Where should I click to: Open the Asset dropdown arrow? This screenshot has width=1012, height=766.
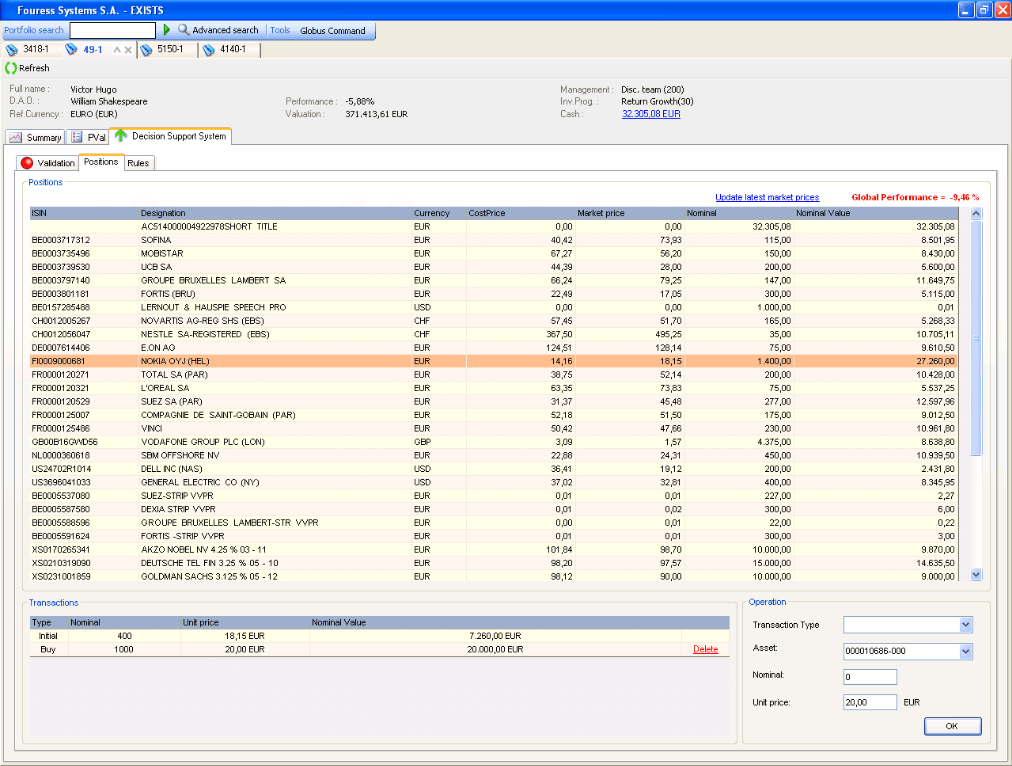(966, 651)
